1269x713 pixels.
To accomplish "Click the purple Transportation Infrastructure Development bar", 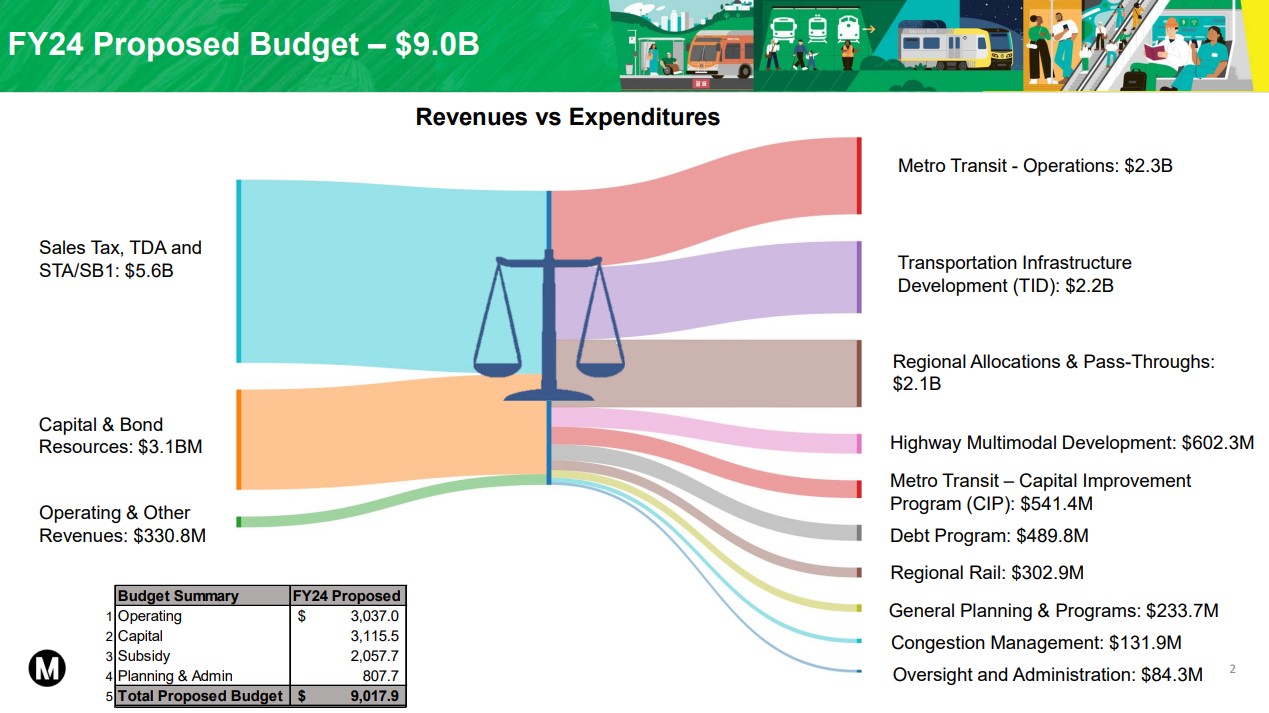I will 858,277.
